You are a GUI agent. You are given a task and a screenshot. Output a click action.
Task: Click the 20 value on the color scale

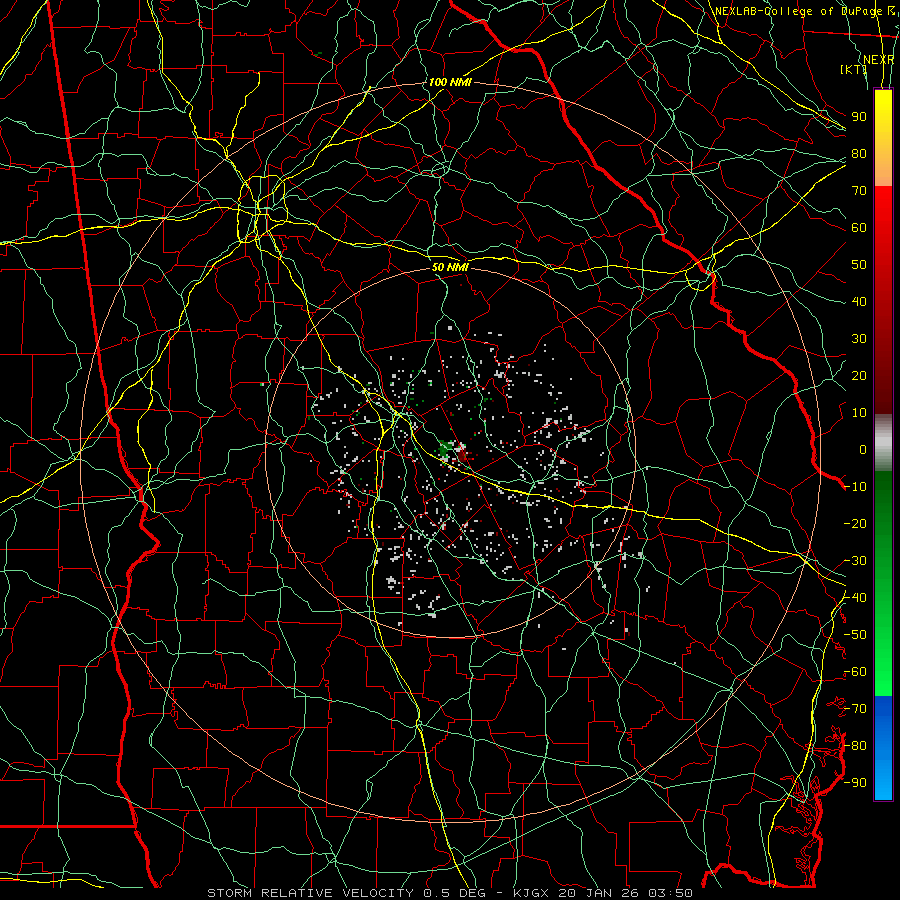point(859,375)
